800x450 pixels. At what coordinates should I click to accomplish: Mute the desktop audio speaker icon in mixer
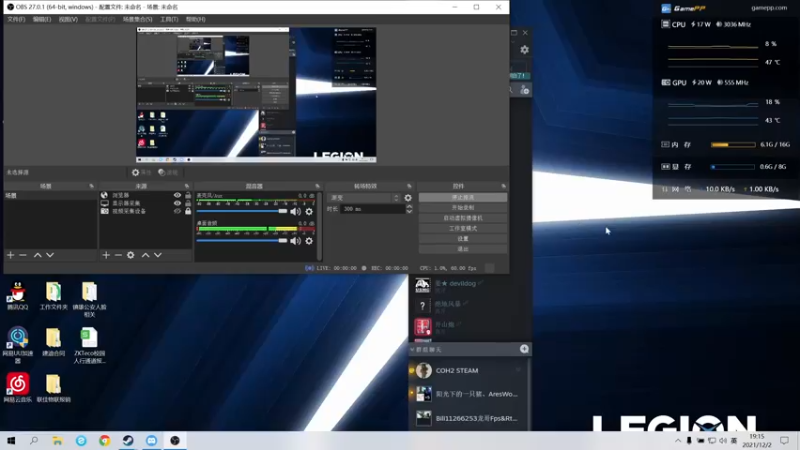coord(295,241)
